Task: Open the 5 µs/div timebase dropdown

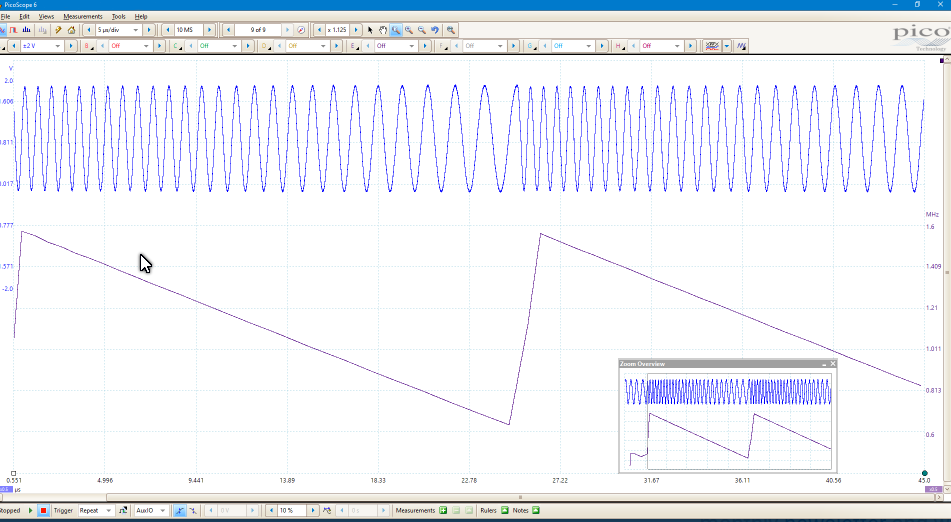Action: (136, 30)
